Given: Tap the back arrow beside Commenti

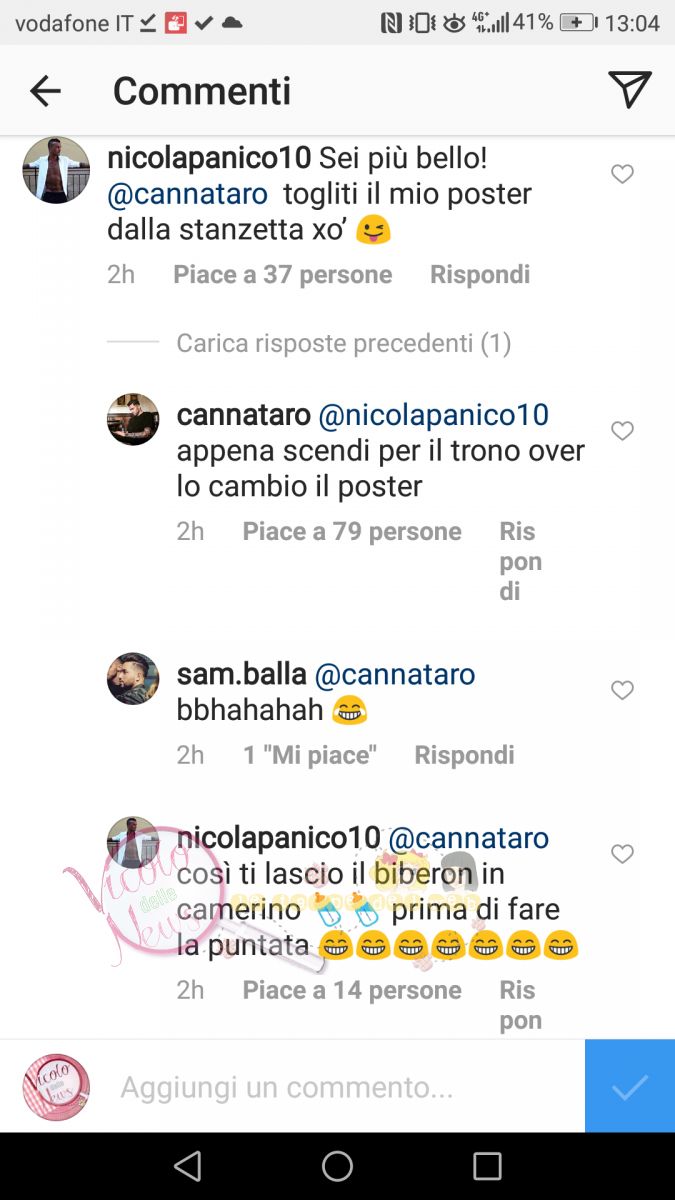Looking at the screenshot, I should [45, 91].
